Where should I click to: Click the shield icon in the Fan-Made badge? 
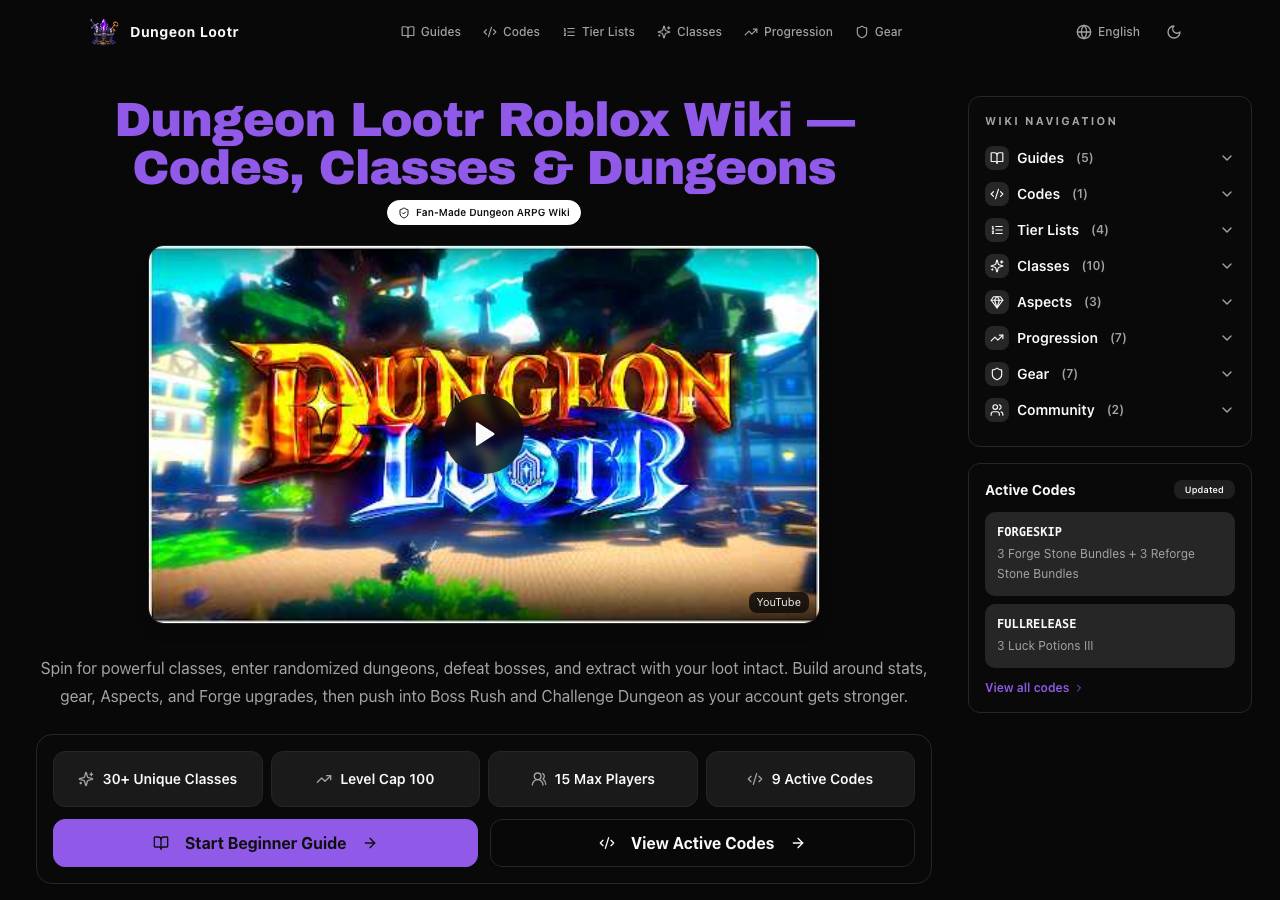404,213
